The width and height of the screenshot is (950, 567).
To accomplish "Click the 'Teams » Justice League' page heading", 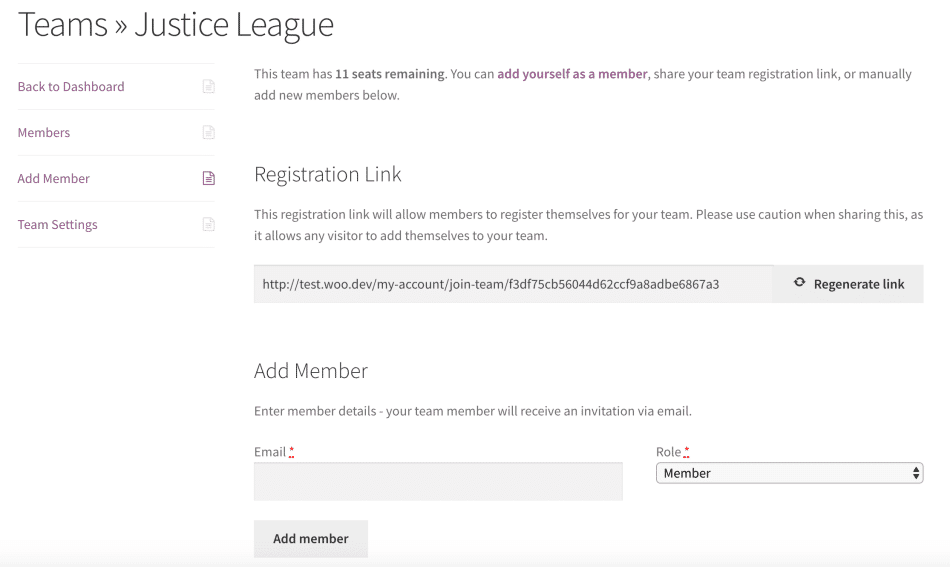I will point(176,25).
